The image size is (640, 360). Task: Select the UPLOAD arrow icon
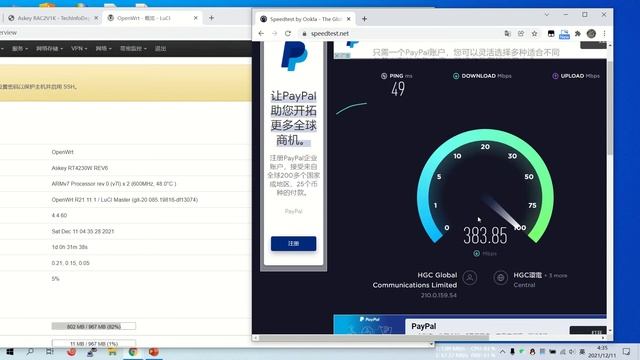tap(555, 76)
